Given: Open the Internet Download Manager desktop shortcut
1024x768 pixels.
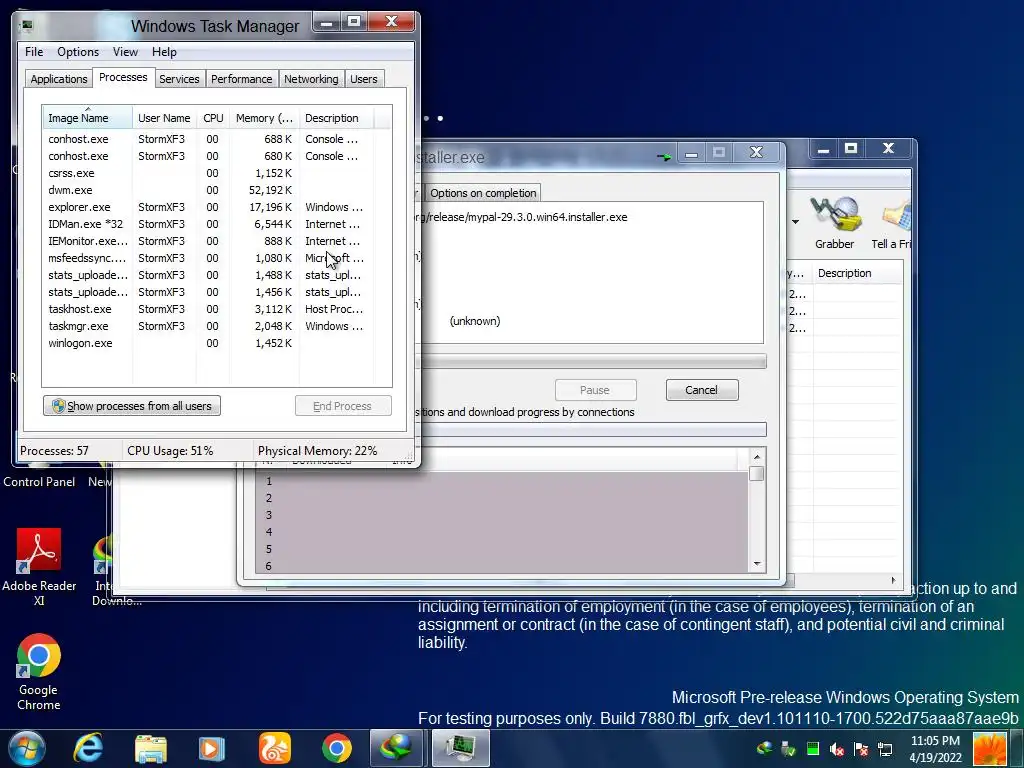Looking at the screenshot, I should [x=104, y=570].
